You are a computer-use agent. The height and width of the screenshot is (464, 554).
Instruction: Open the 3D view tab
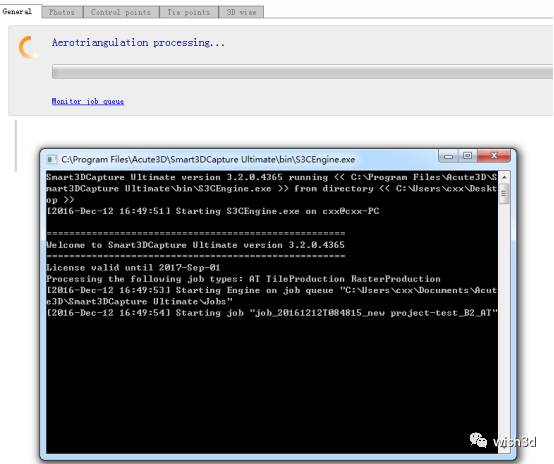pos(241,12)
